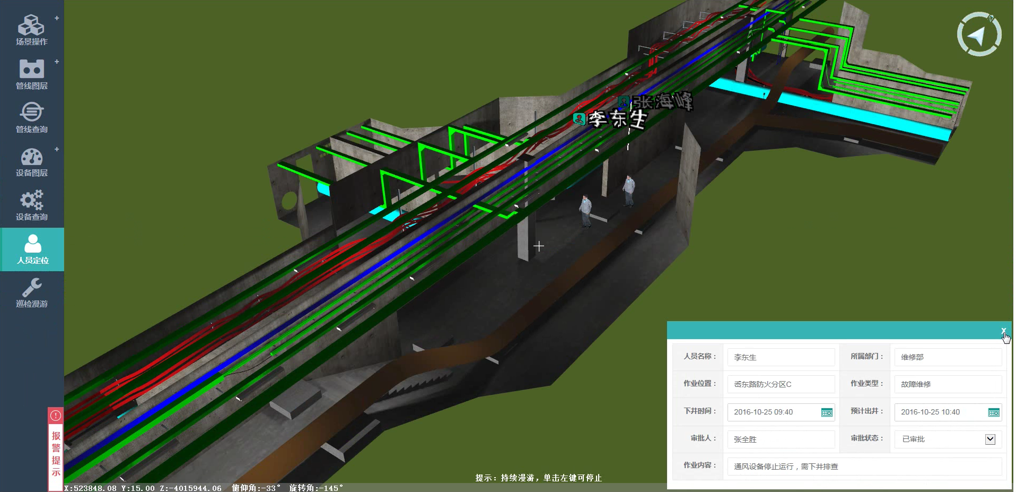Click the 作业位置 work location field
Image resolution: width=1016 pixels, height=492 pixels.
780,384
